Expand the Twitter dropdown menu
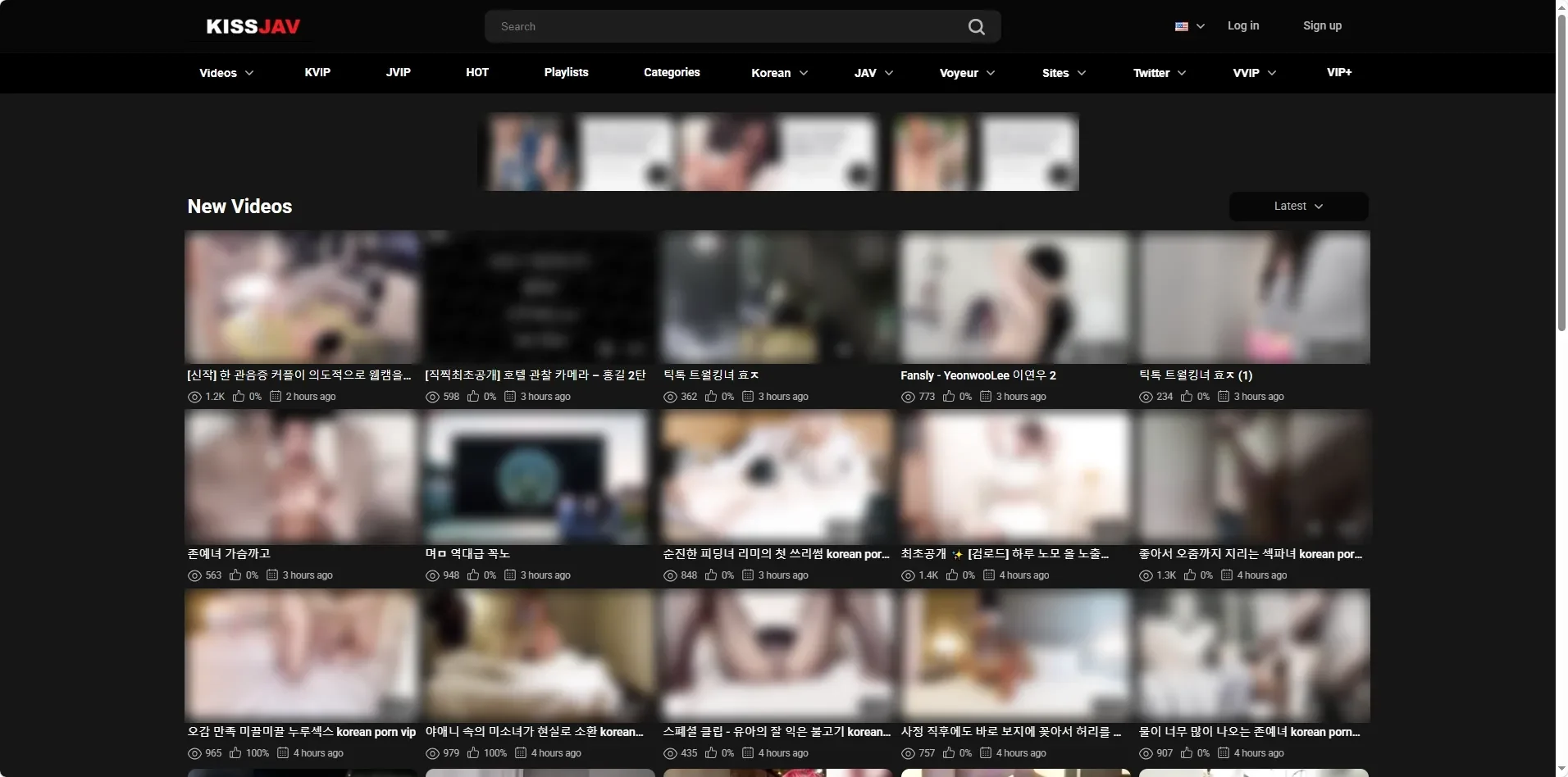Screen dimensions: 1568x777 tap(1160, 73)
